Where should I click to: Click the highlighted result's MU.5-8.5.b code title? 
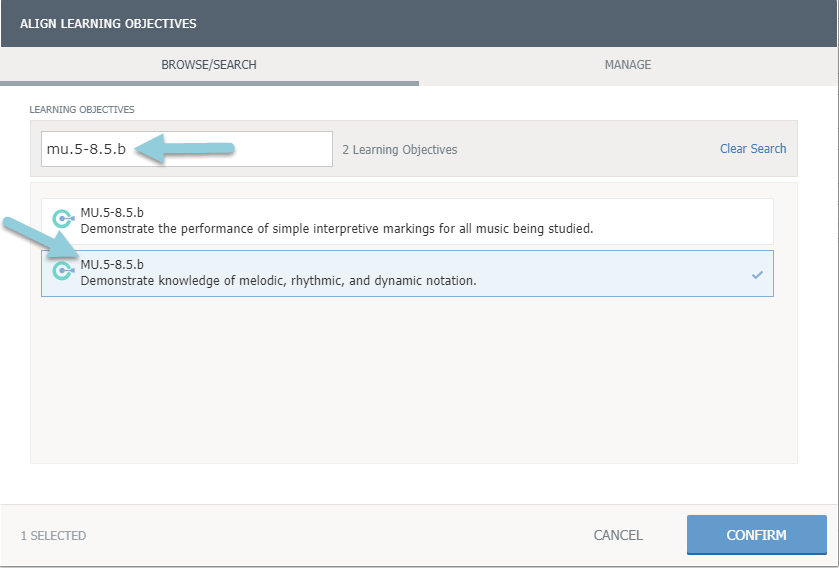(x=112, y=265)
